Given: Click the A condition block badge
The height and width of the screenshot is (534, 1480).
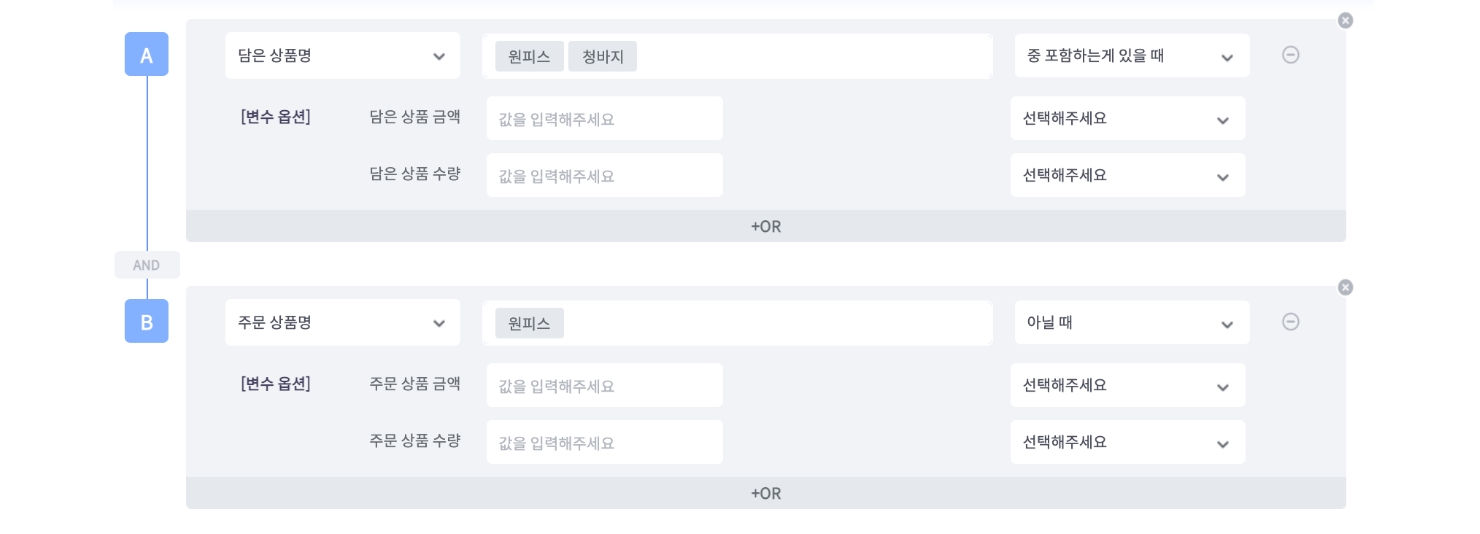Looking at the screenshot, I should pos(146,54).
